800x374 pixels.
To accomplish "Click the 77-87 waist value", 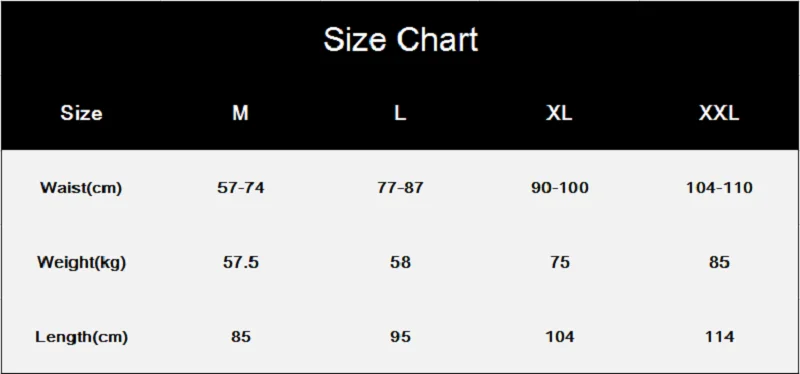I will pos(400,188).
